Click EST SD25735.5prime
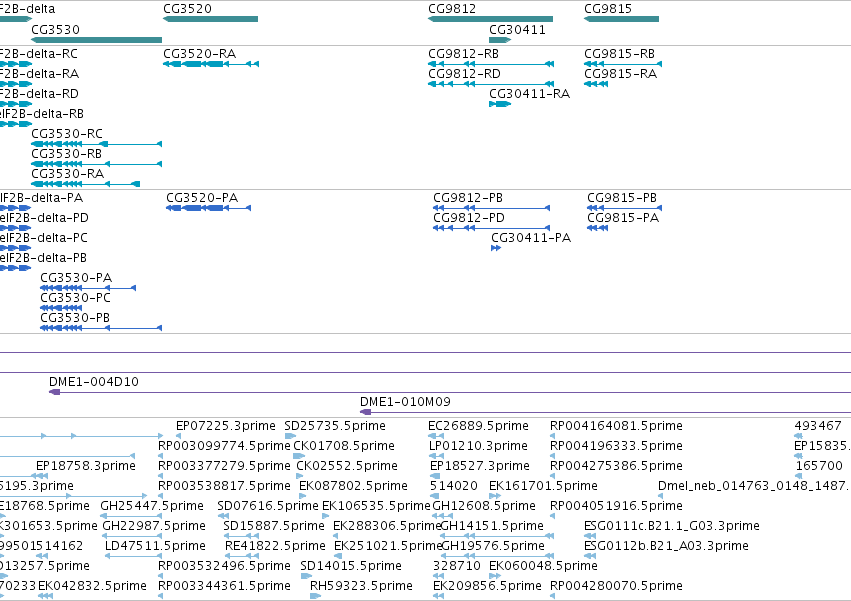Screen dimensions: 851x601 pyautogui.click(x=335, y=426)
